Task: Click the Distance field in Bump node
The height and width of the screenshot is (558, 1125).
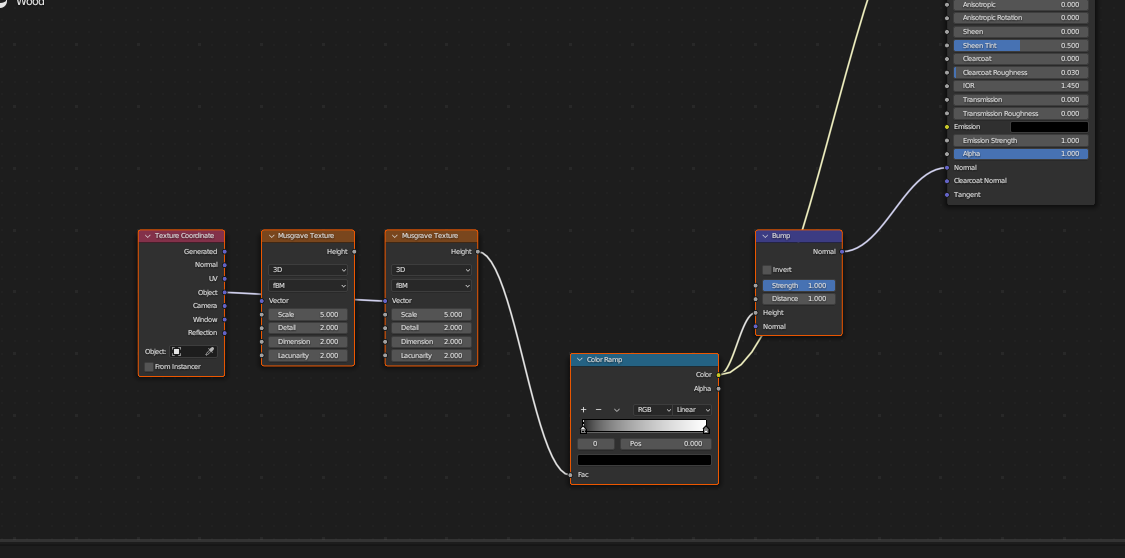Action: pos(799,298)
